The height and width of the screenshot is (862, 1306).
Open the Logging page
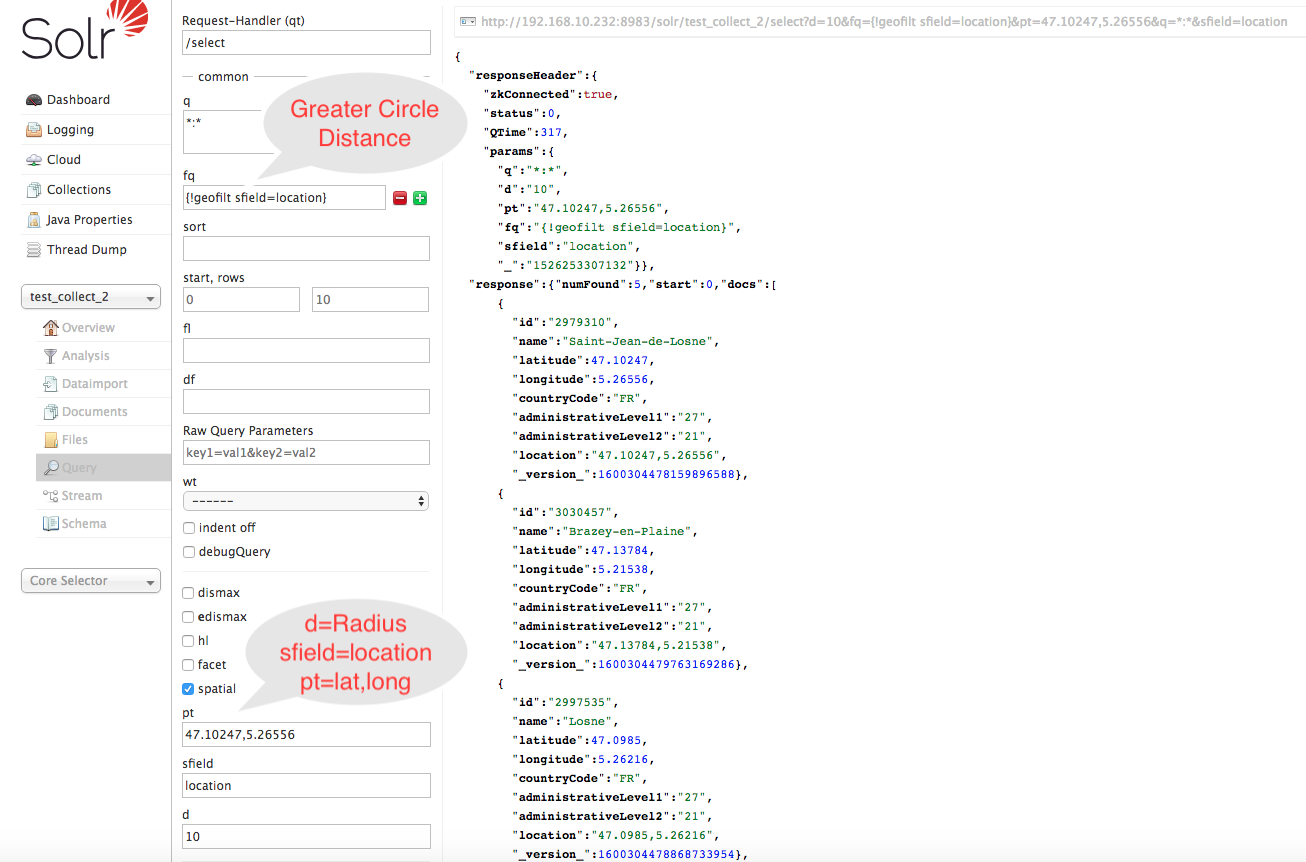tap(70, 130)
